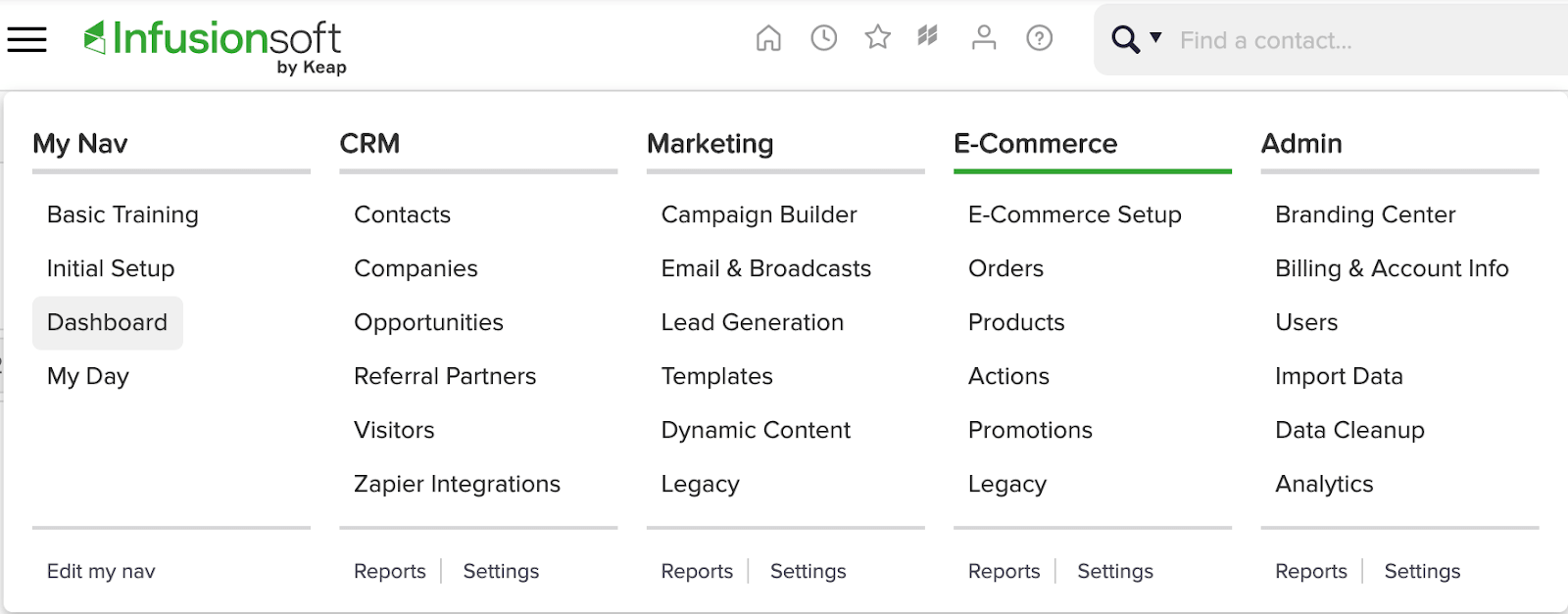This screenshot has width=1568, height=614.
Task: Open Branding Center
Action: coord(1365,214)
